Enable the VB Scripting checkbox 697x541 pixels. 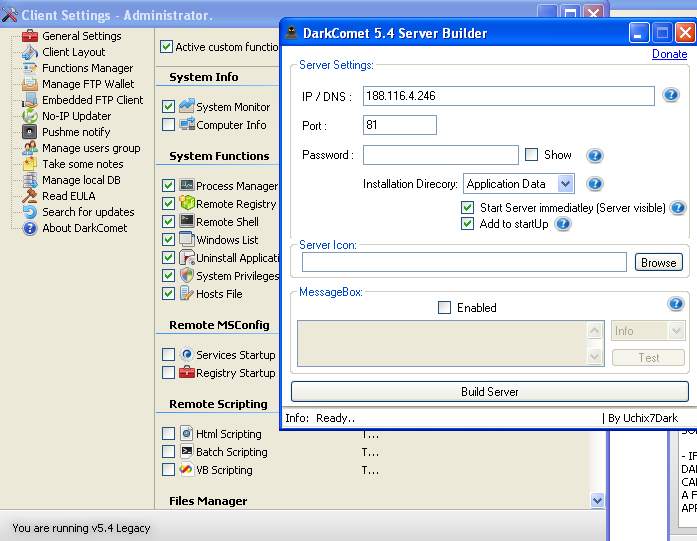tap(168, 469)
